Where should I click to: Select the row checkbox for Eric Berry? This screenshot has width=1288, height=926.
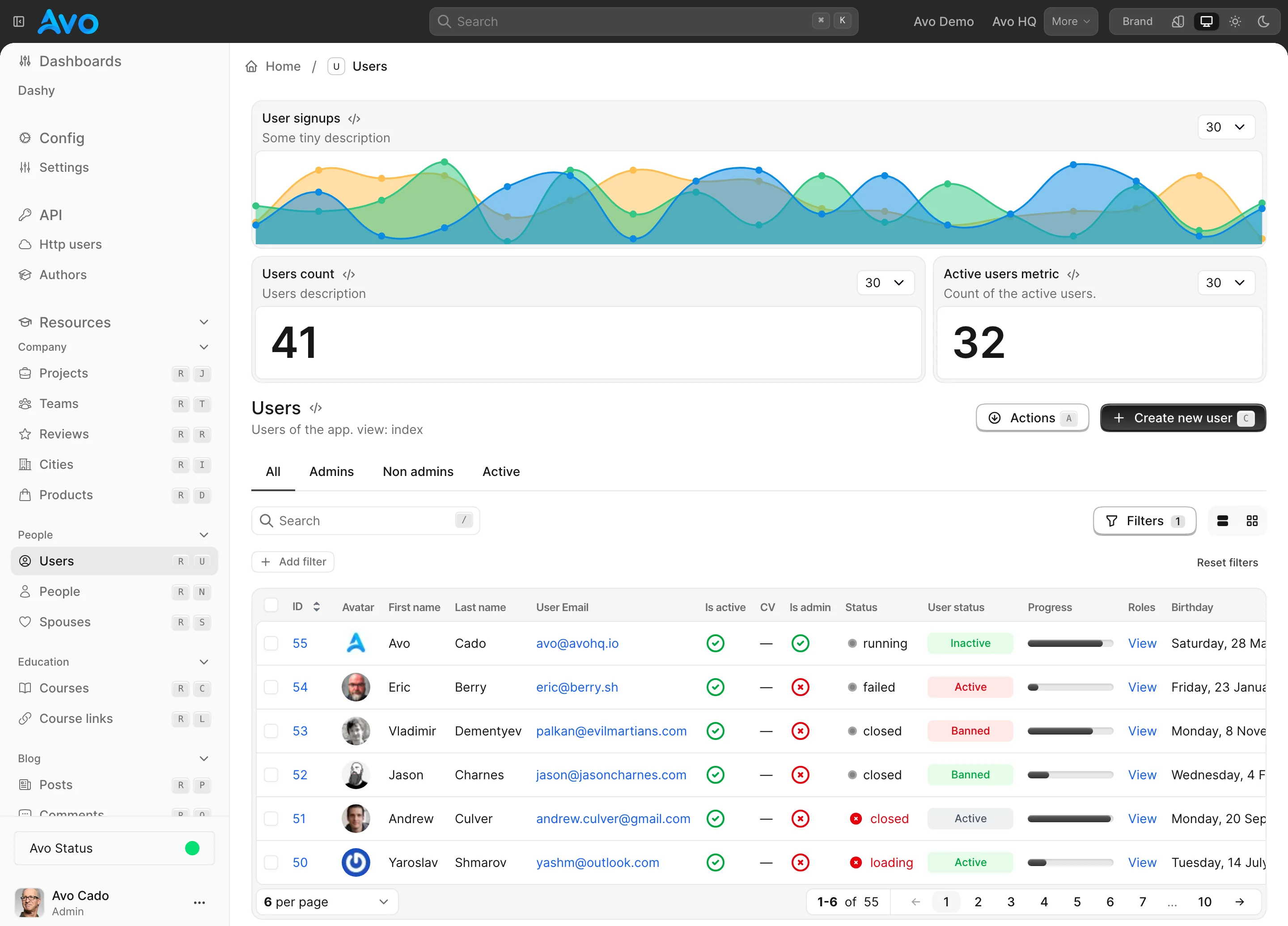coord(271,687)
